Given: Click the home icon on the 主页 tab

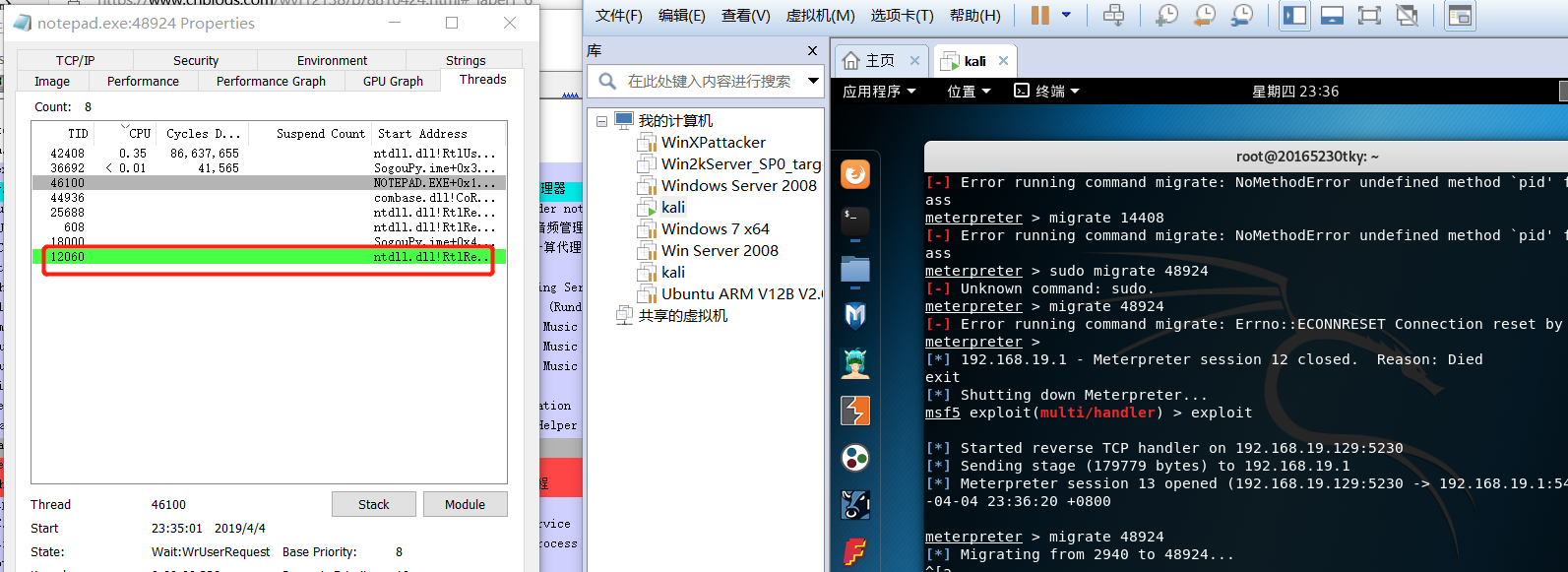Looking at the screenshot, I should click(x=851, y=61).
